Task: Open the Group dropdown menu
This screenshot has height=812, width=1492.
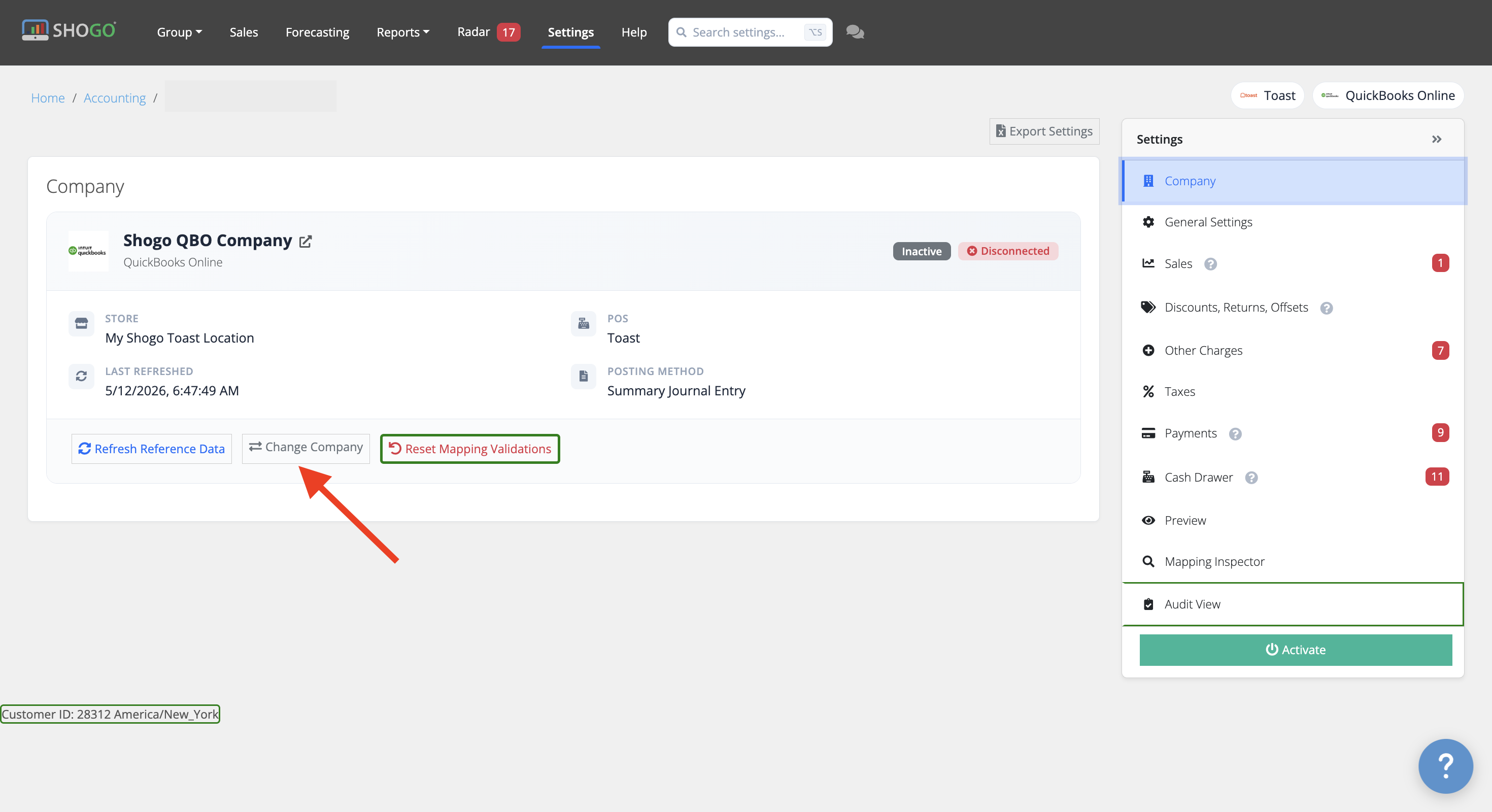Action: [x=180, y=32]
